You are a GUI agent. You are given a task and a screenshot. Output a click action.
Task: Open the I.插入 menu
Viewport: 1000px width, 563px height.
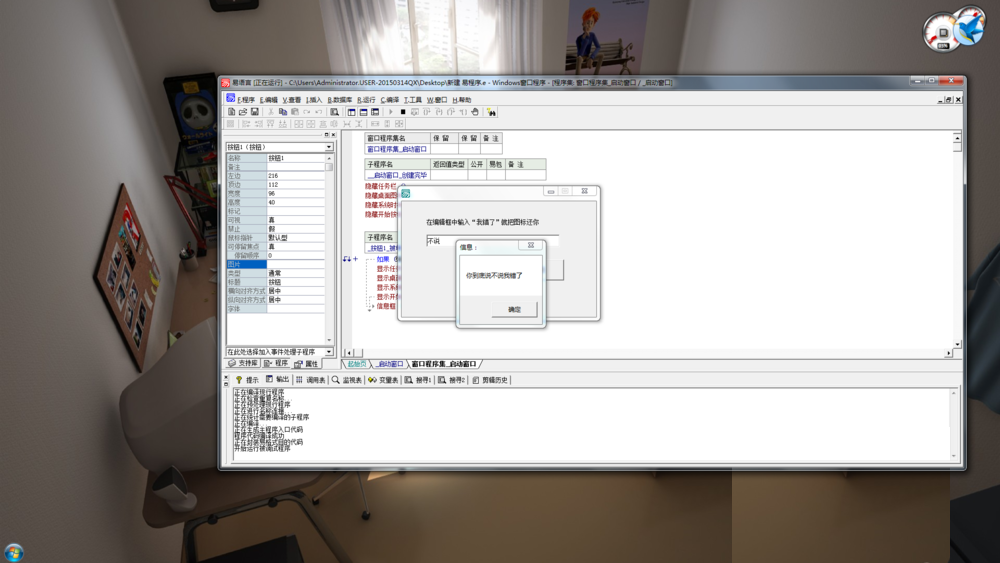314,100
